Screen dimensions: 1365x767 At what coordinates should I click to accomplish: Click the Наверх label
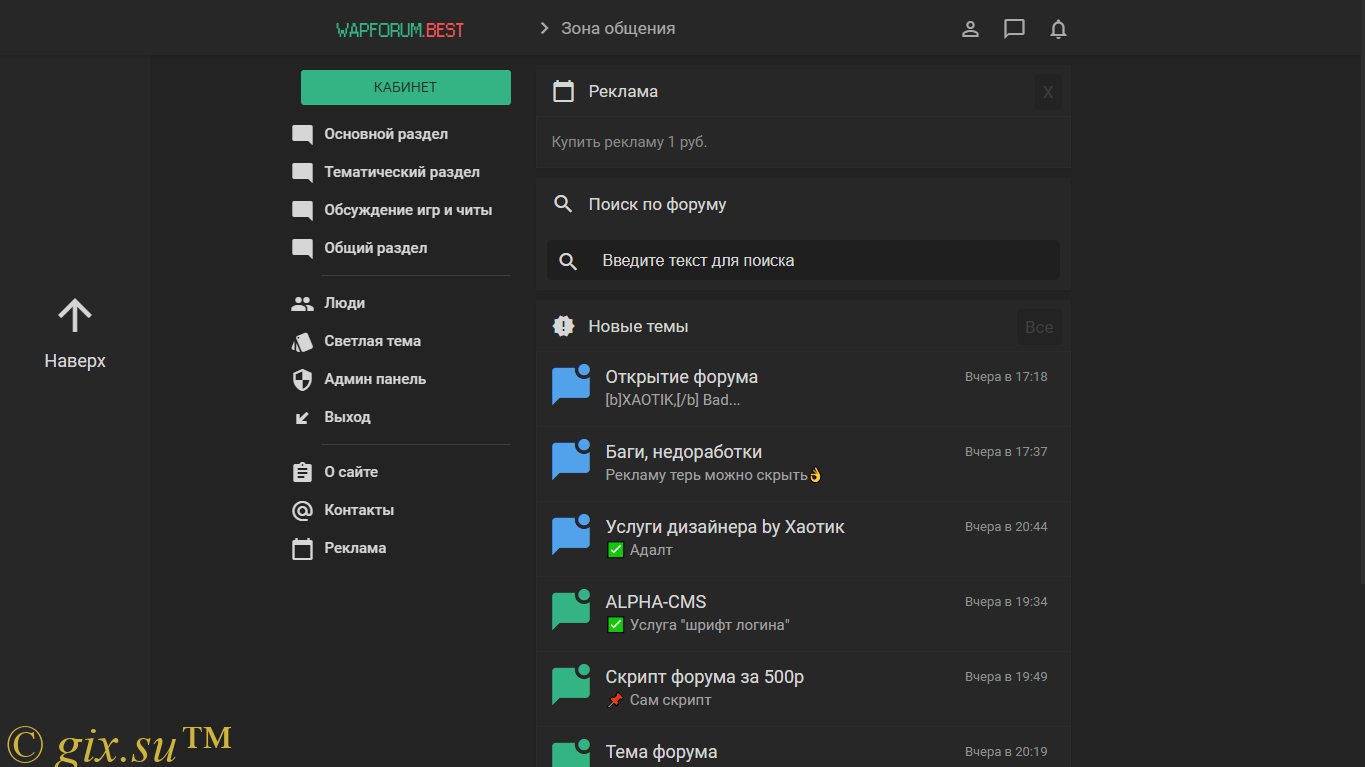75,361
